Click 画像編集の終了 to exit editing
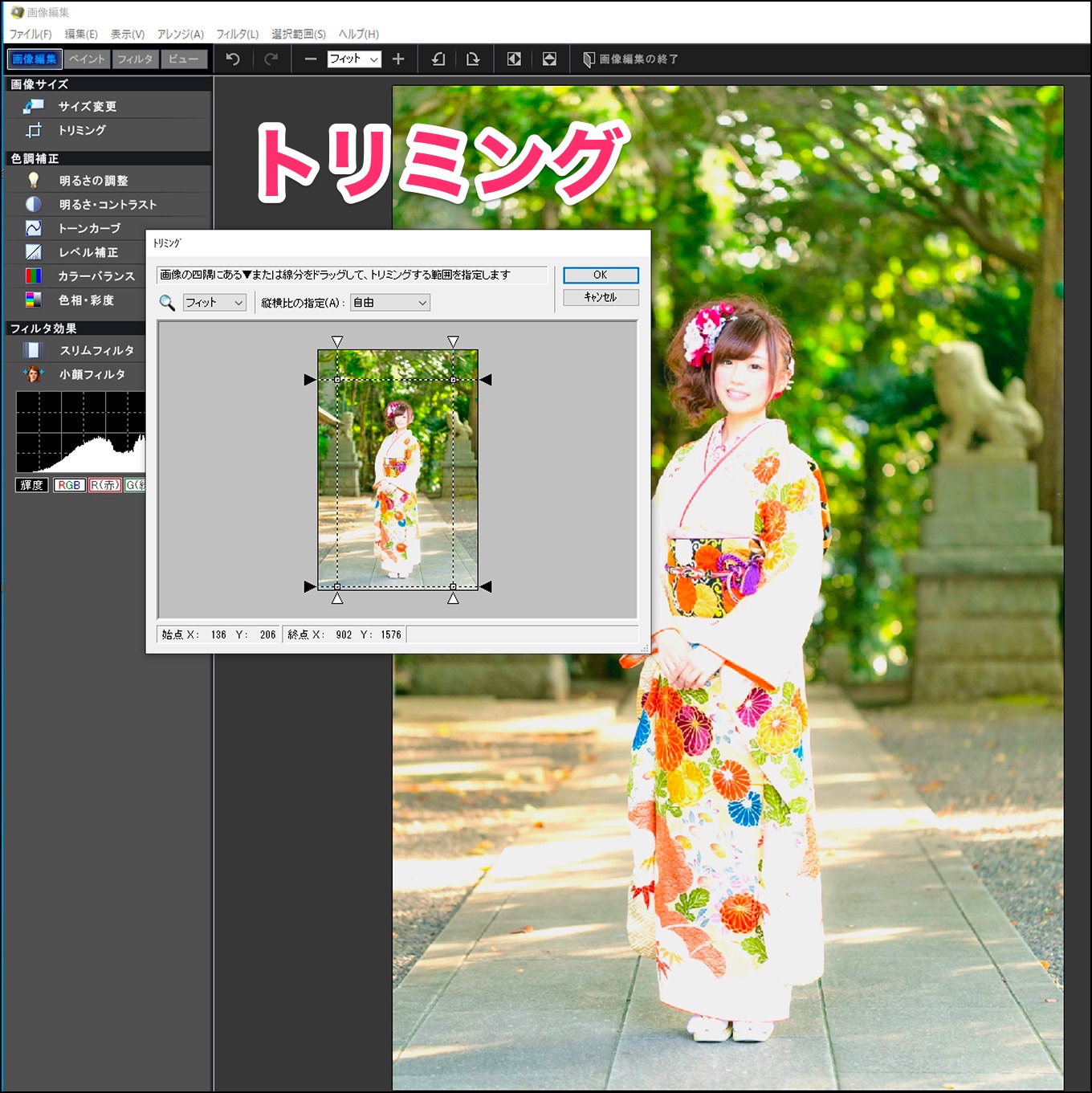 [x=631, y=59]
